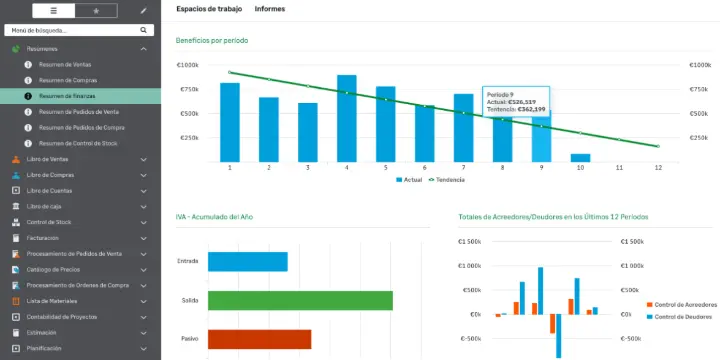720x360 pixels.
Task: Open the Informes tab
Action: 270,9
